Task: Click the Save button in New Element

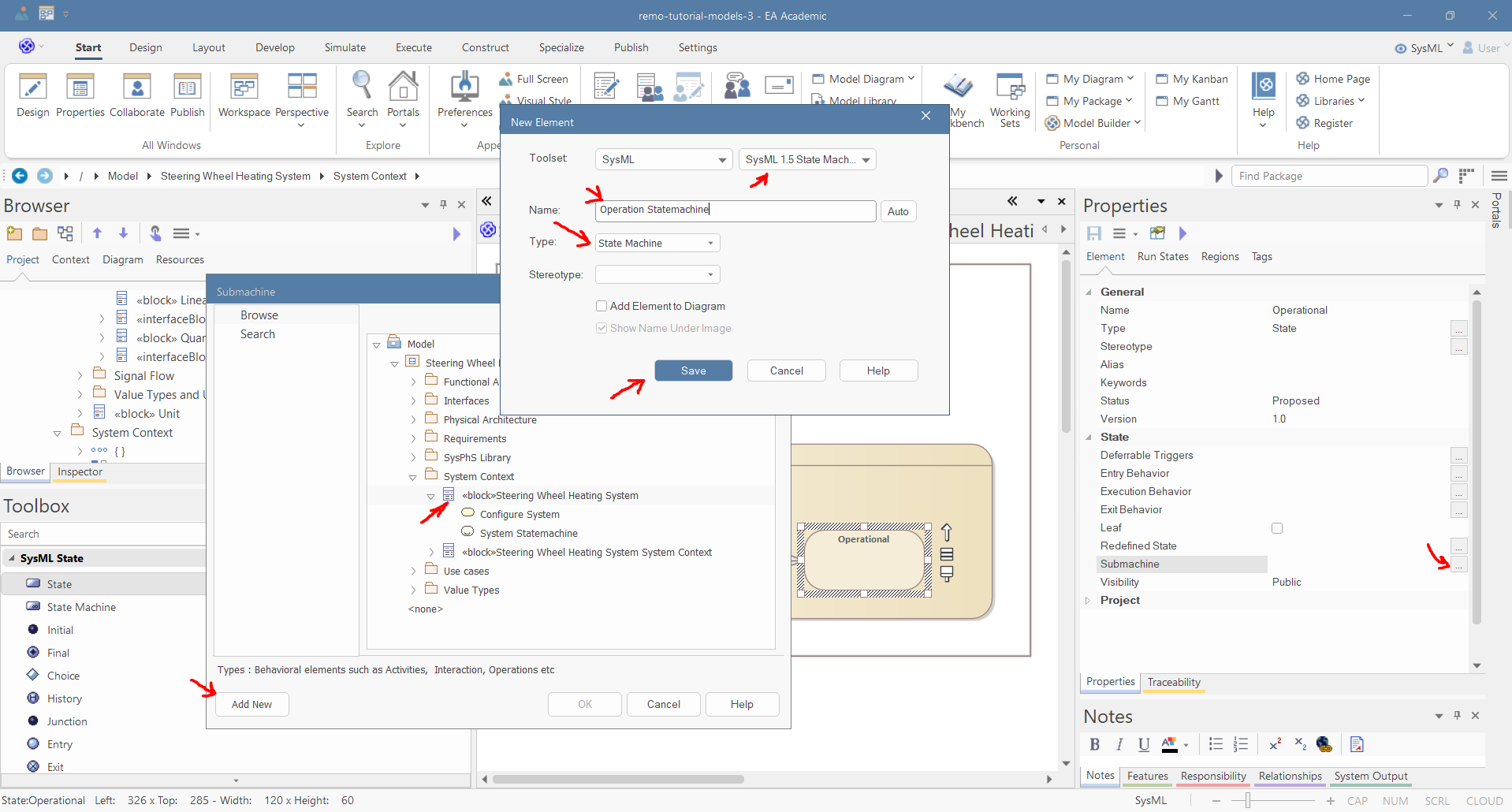Action: [693, 371]
